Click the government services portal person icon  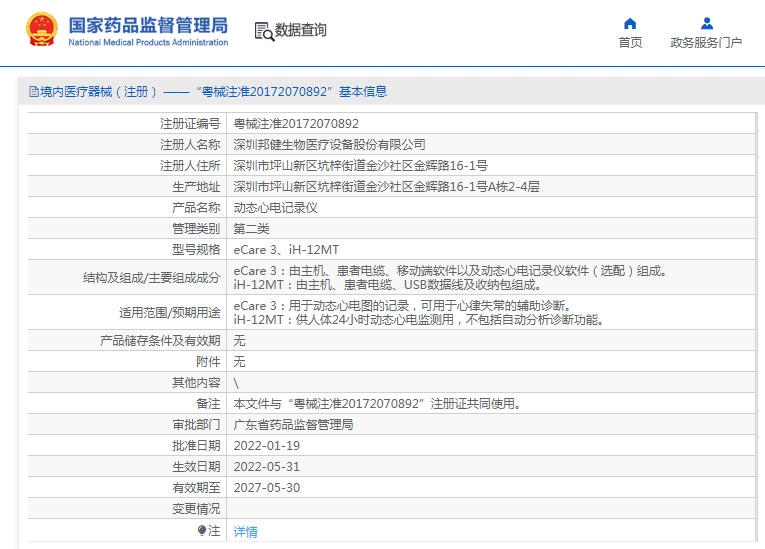[x=706, y=23]
